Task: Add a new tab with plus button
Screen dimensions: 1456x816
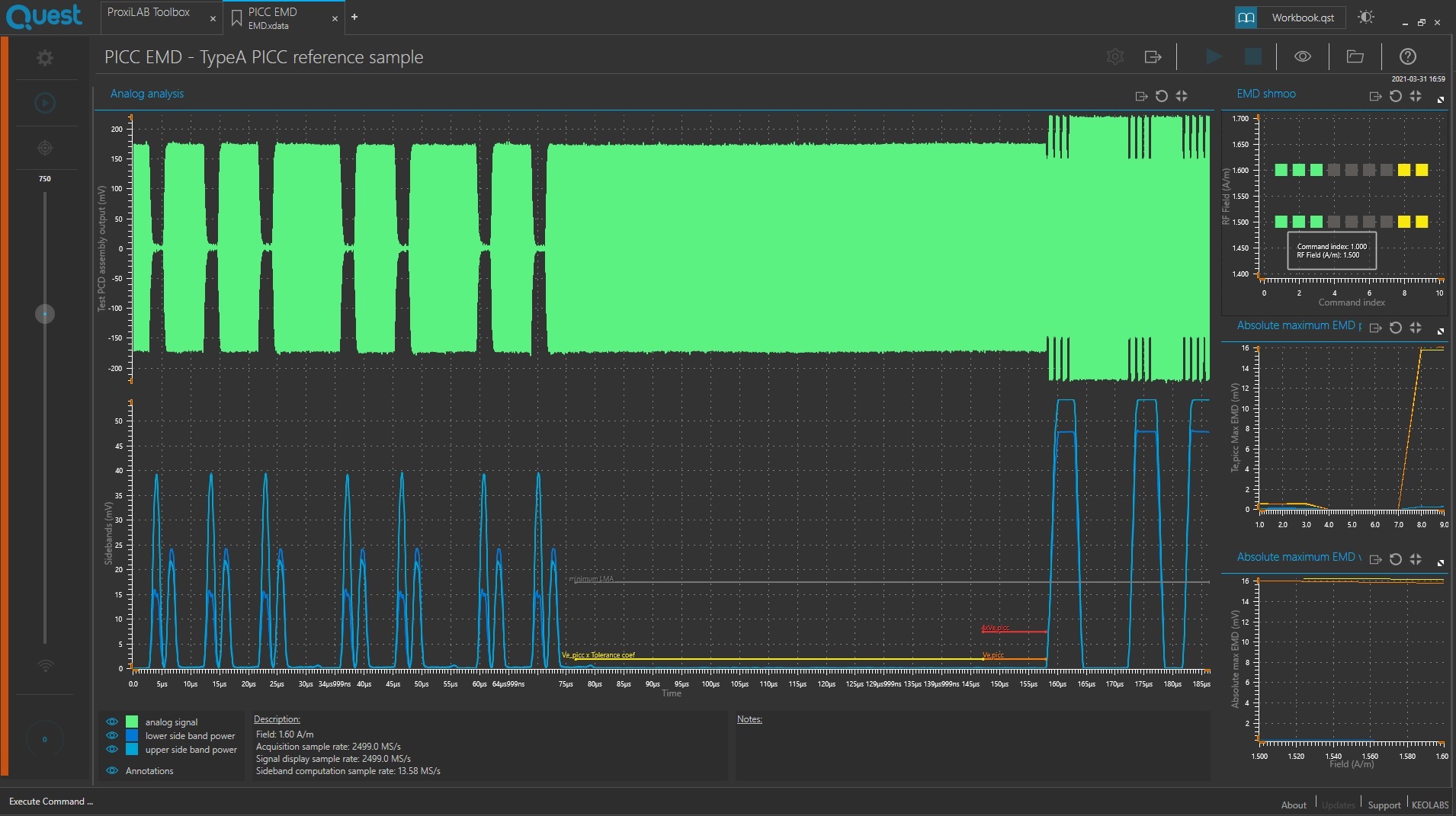Action: (x=354, y=17)
